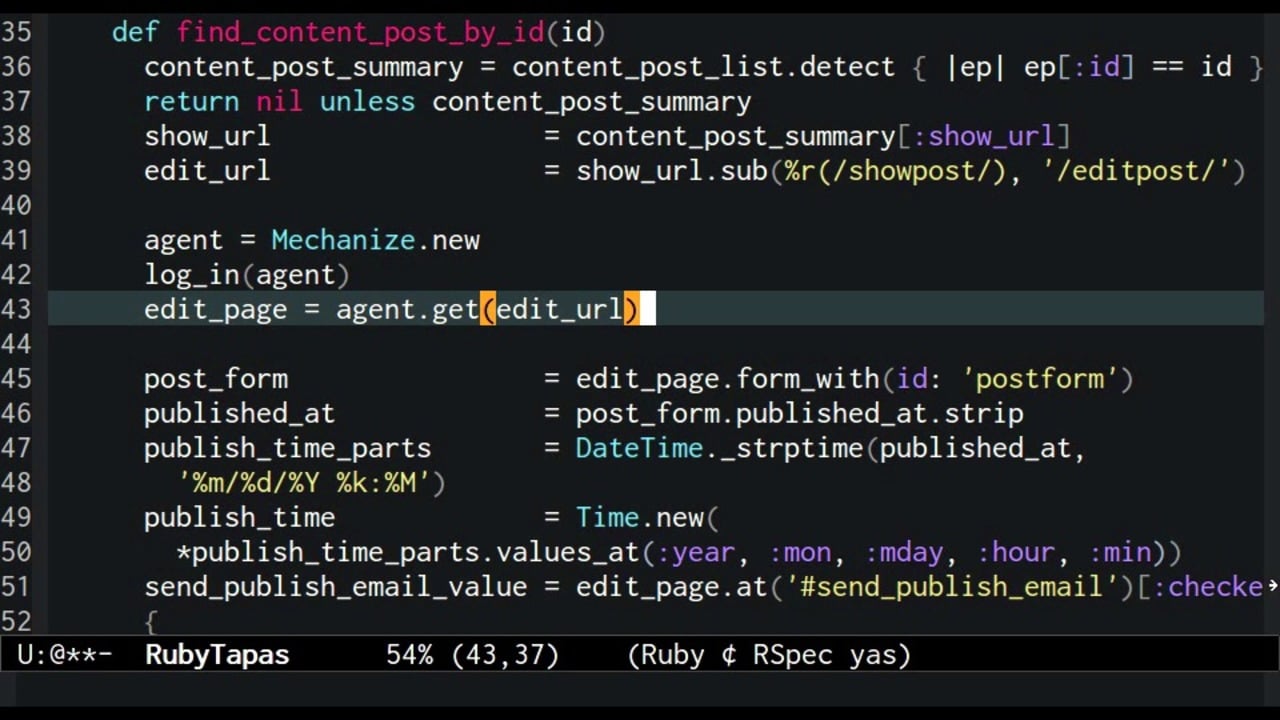Click the text cursor after edit_url parenthesis
Screen dimensions: 1280x720
646,309
